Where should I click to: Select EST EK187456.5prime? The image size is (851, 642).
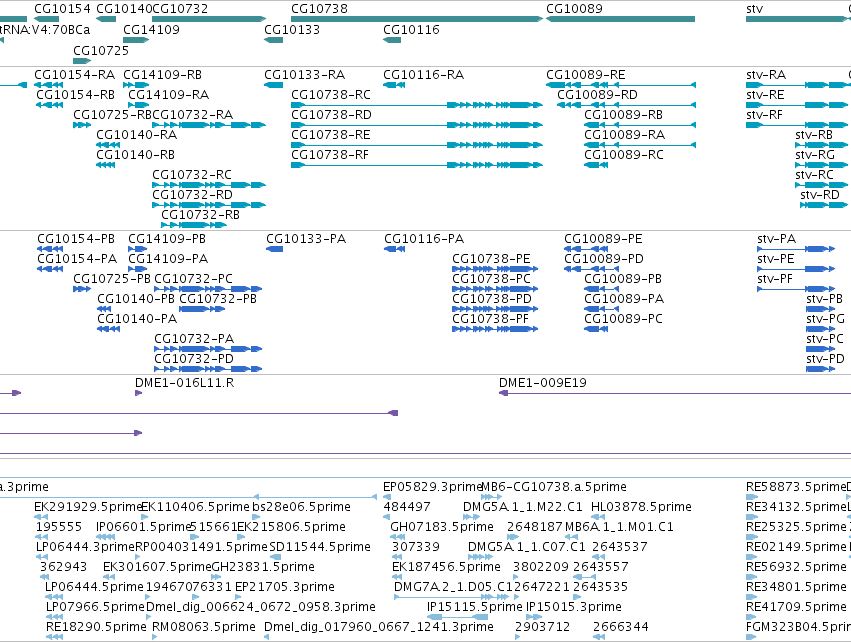[446, 567]
